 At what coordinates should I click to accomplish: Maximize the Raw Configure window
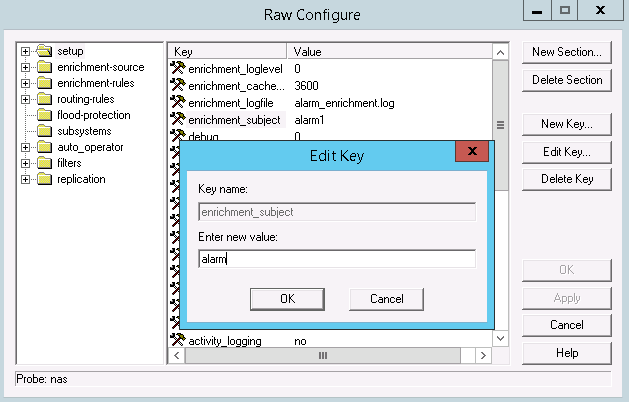565,10
